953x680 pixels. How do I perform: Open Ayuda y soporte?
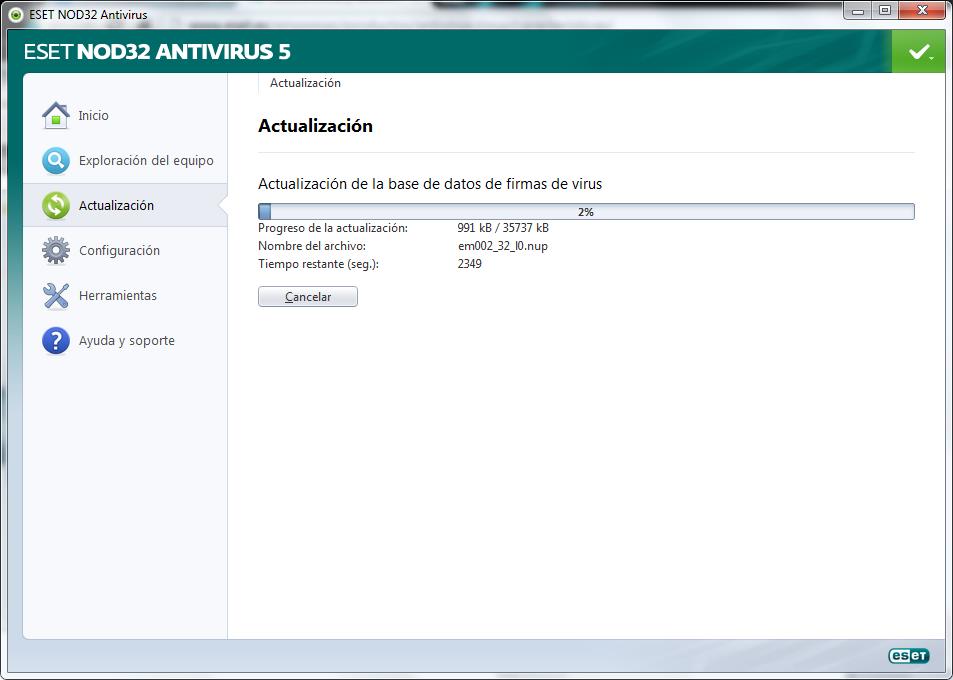(125, 340)
